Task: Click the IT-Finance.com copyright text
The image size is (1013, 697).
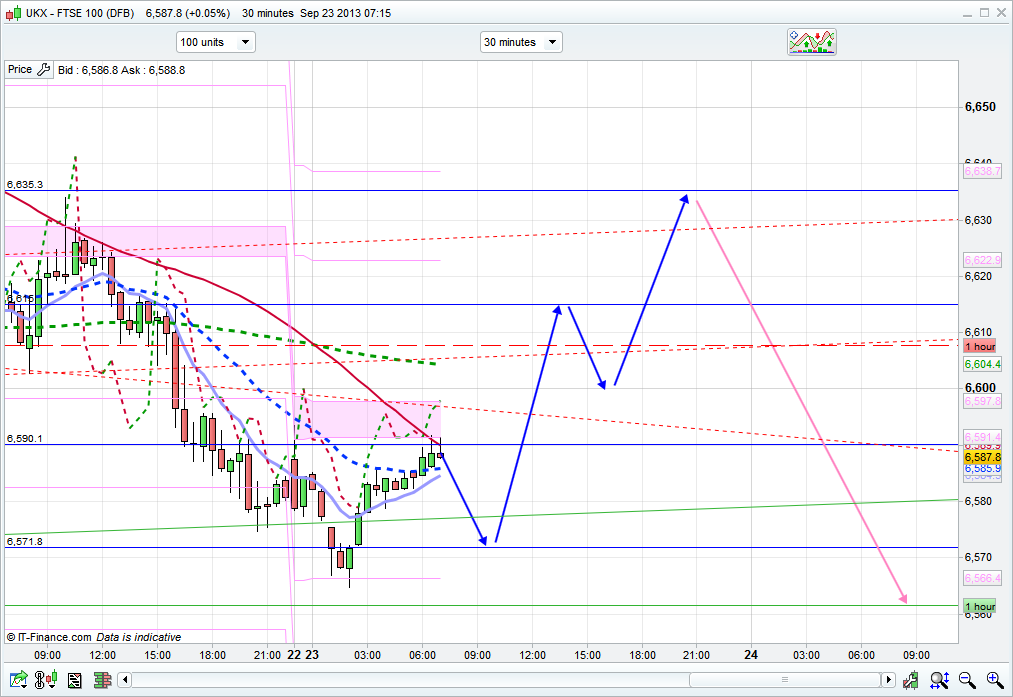Action: [48, 637]
